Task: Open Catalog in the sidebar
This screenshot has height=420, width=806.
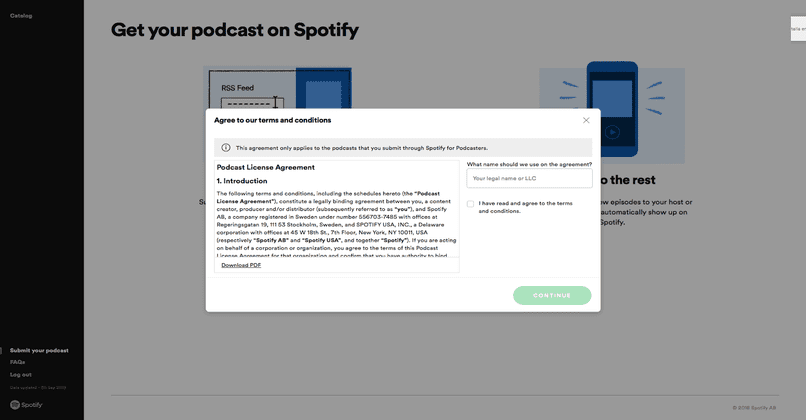Action: click(21, 16)
